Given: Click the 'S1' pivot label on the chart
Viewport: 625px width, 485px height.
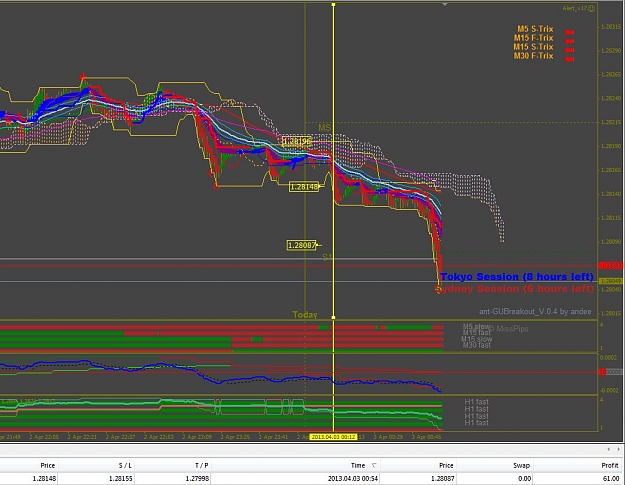Looking at the screenshot, I should pyautogui.click(x=327, y=257).
